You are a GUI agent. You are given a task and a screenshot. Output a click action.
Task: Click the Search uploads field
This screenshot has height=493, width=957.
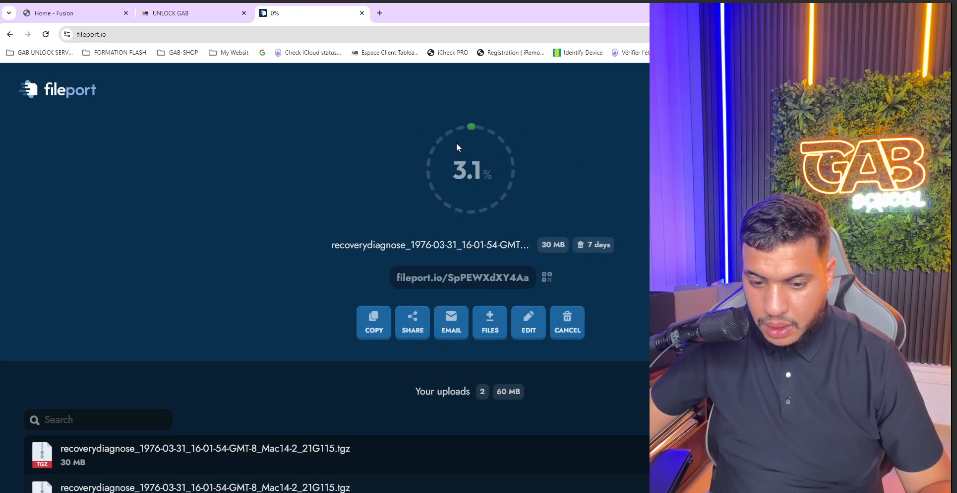[x=98, y=420]
